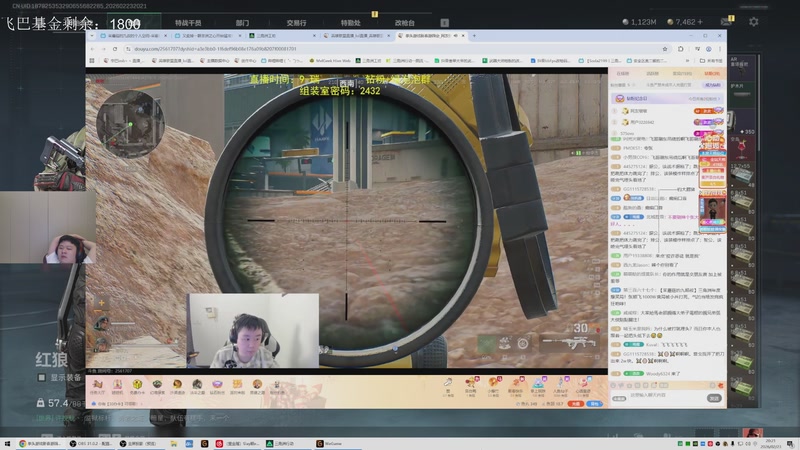Select the 改枪台 game menu tab

coord(405,22)
